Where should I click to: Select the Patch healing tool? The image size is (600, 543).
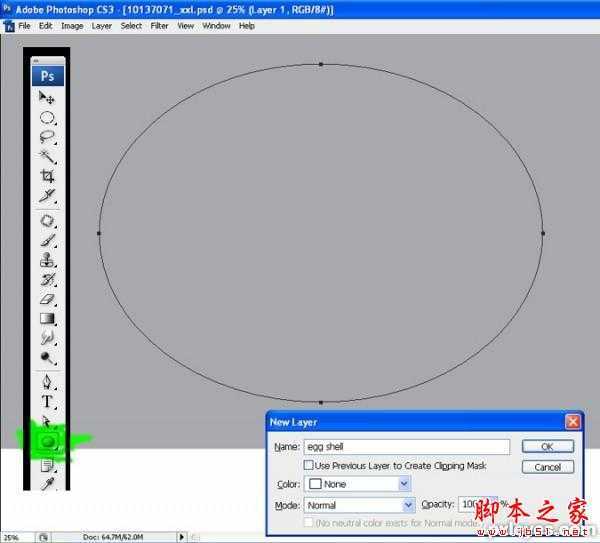point(47,221)
